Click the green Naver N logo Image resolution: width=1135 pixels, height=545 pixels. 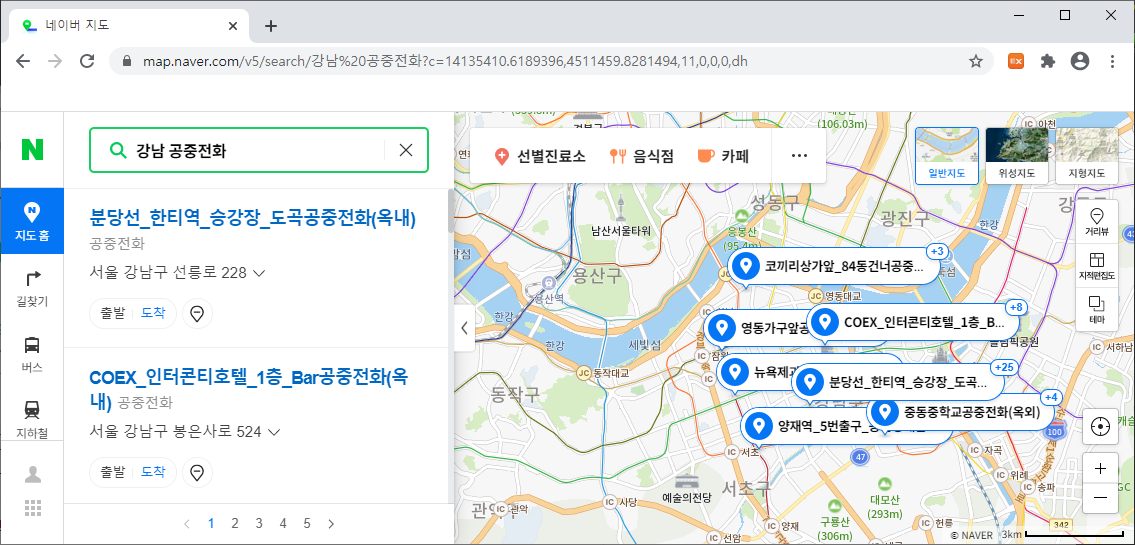33,150
